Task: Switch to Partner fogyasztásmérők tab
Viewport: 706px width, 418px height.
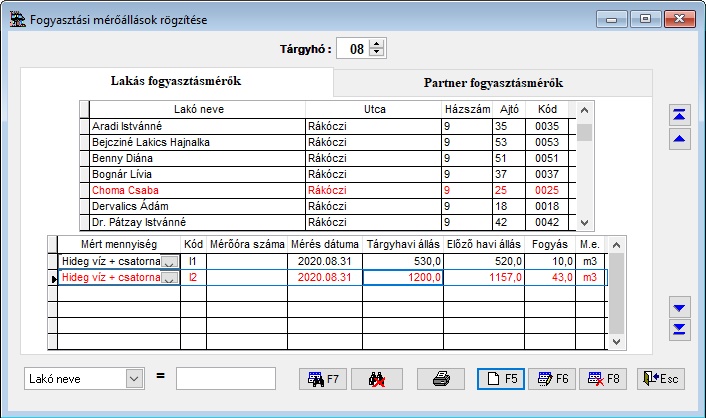Action: click(493, 82)
